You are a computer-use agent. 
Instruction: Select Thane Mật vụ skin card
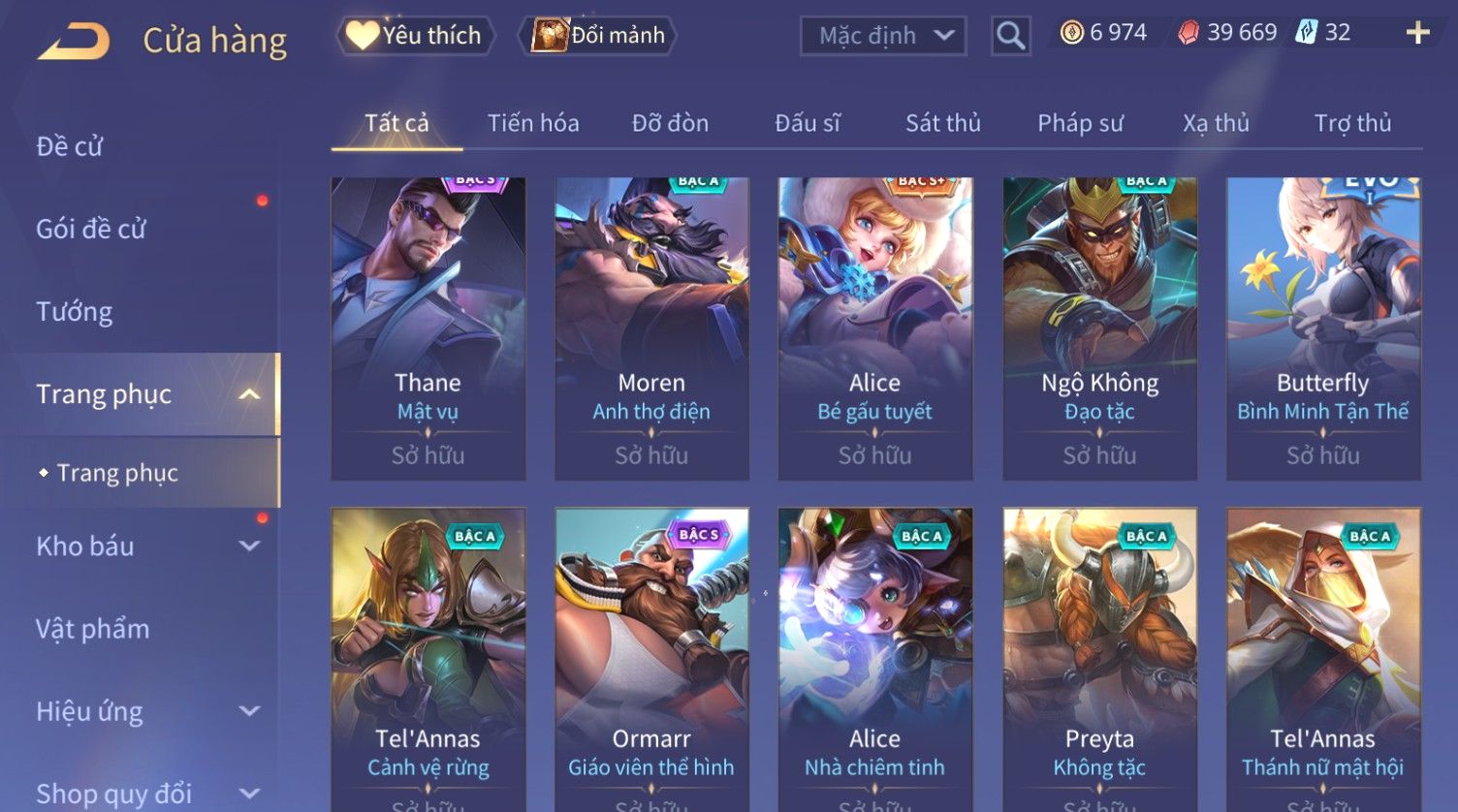tap(428, 328)
